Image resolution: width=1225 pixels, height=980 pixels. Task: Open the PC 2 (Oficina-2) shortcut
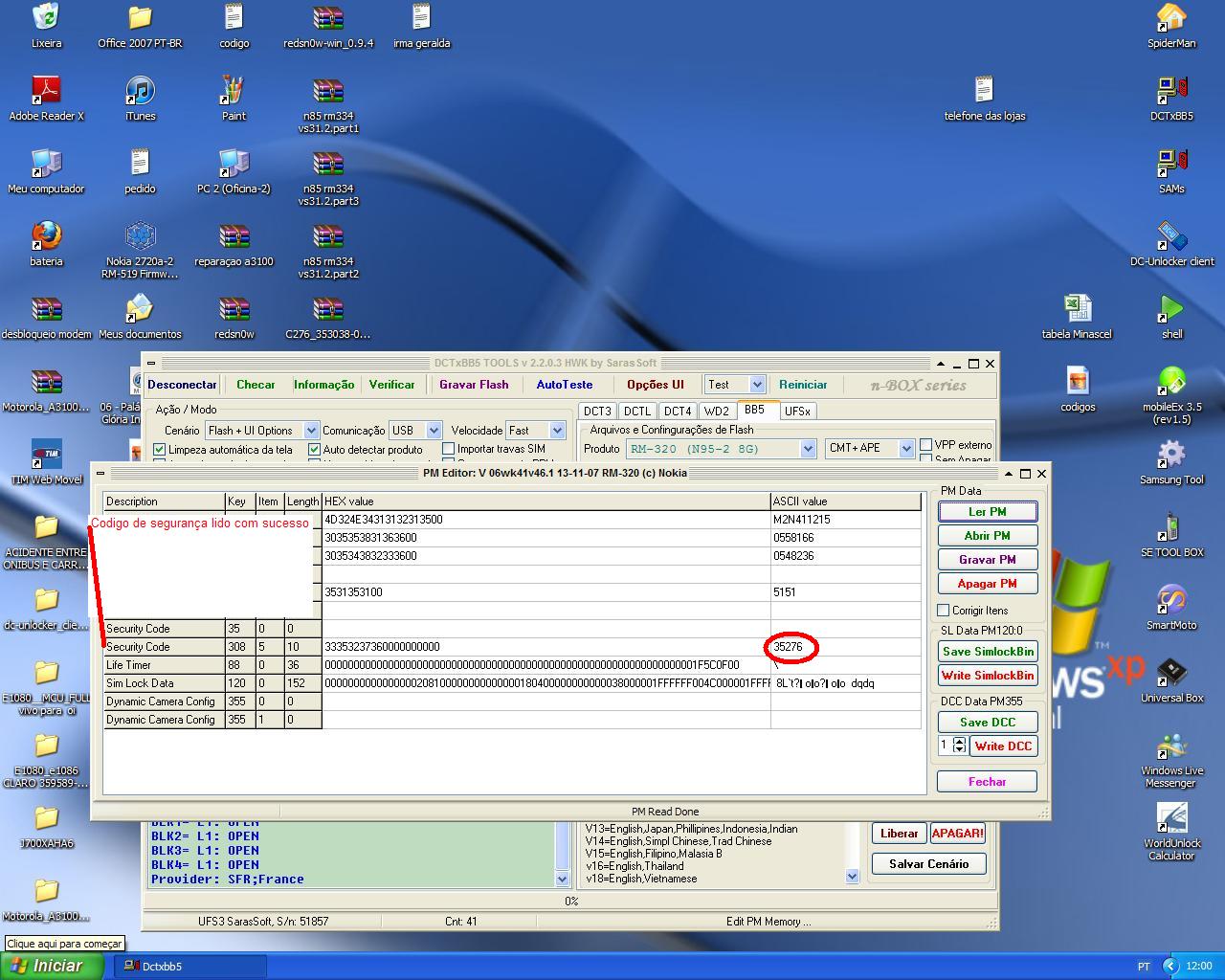[234, 171]
